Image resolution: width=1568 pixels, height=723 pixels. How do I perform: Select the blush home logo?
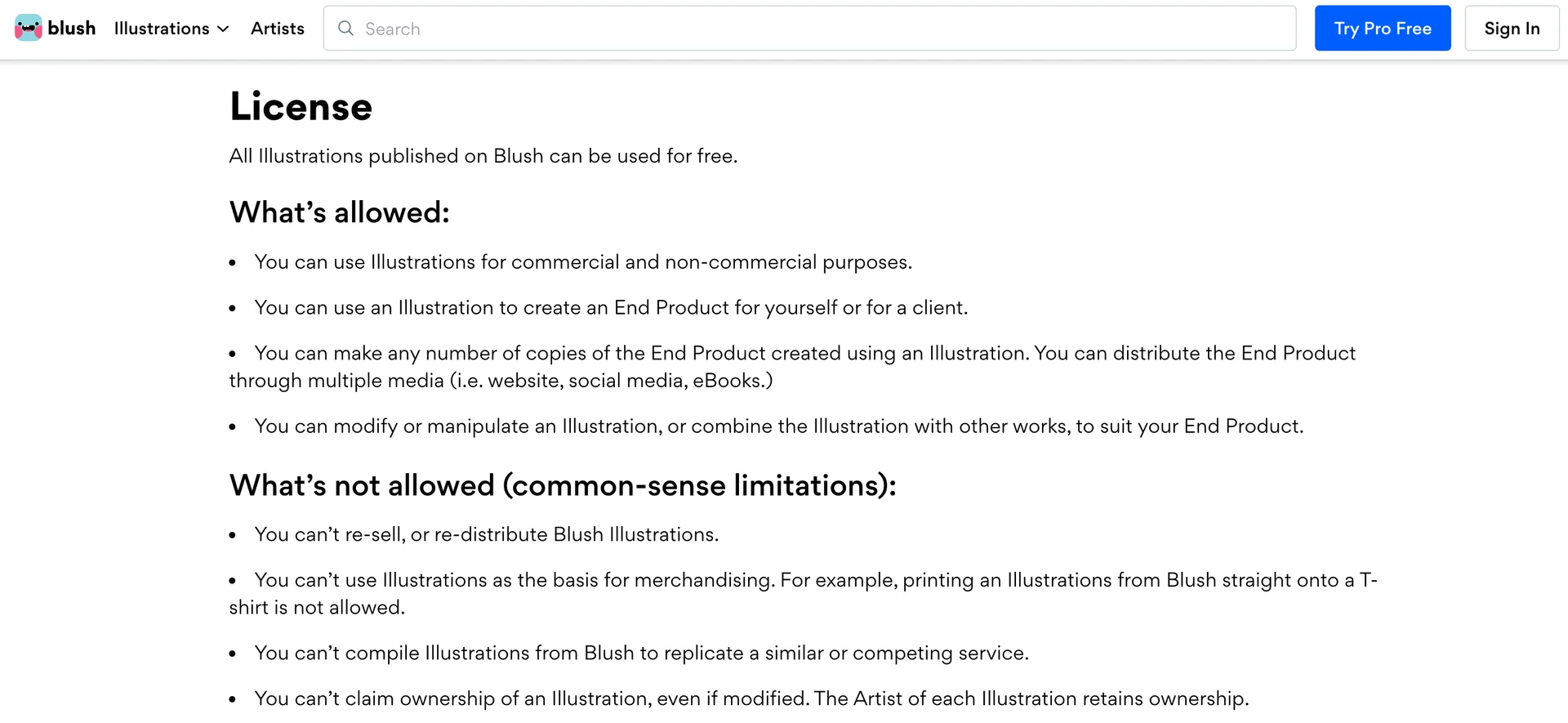pos(54,27)
